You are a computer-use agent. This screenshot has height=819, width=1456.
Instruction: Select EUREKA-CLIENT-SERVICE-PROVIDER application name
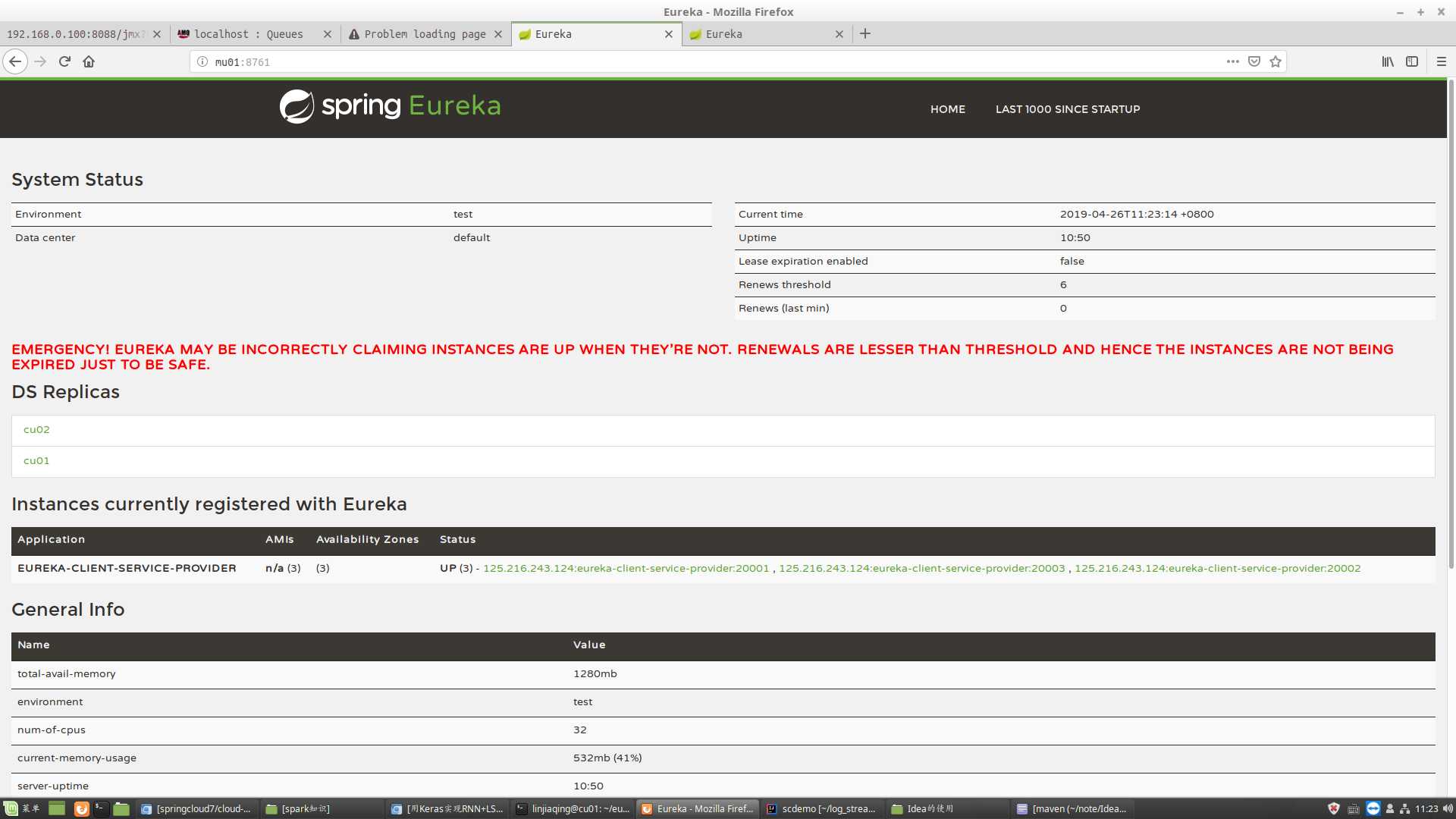(x=127, y=568)
